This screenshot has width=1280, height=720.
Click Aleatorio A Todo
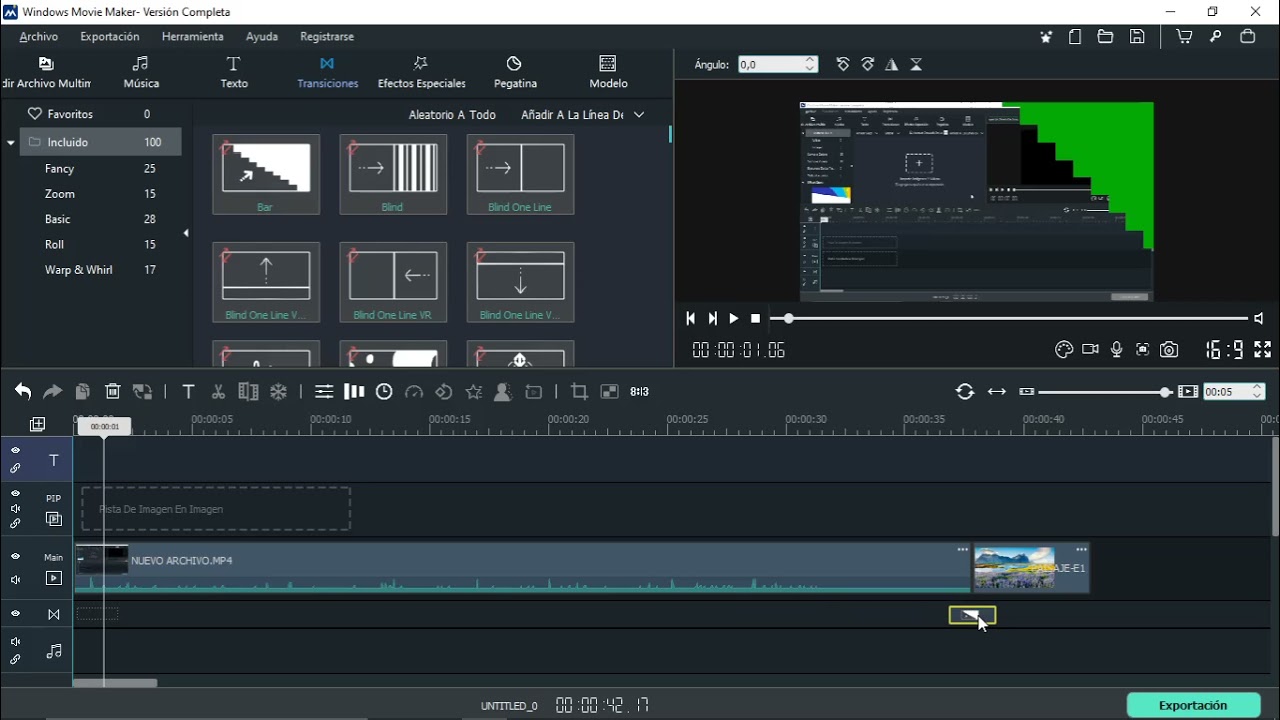point(452,115)
